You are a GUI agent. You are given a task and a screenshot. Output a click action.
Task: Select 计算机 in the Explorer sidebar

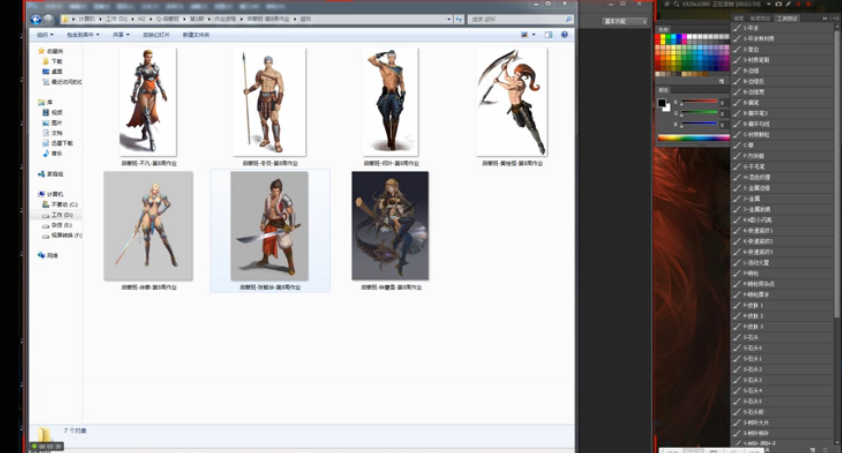point(50,194)
